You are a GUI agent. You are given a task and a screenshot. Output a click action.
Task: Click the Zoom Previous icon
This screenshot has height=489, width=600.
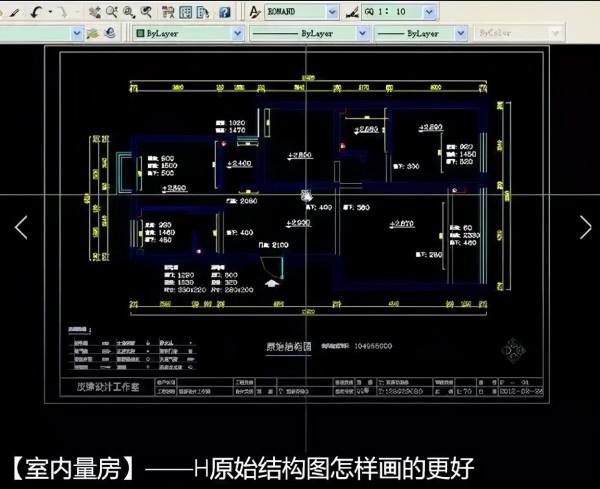tap(146, 13)
